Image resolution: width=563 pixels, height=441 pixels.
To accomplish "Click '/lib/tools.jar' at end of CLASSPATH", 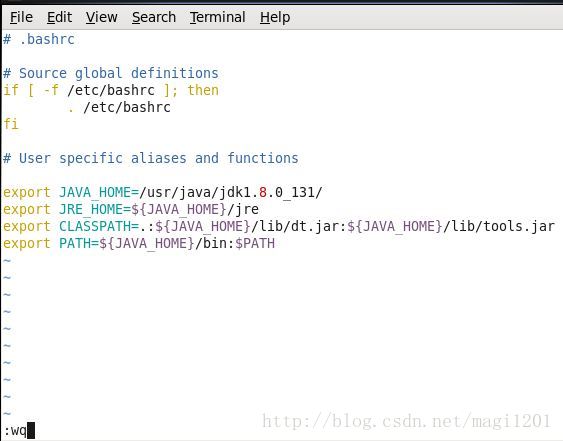I will (x=499, y=226).
